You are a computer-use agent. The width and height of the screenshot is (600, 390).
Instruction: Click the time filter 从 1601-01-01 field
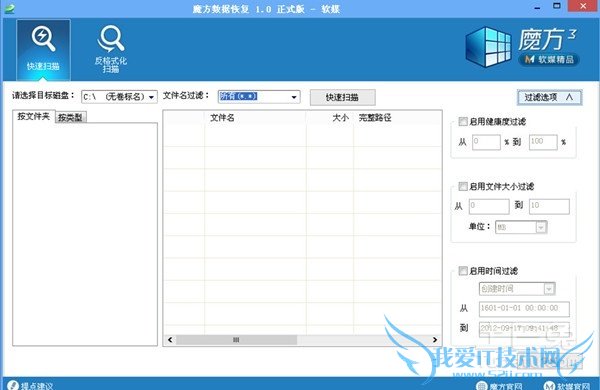pos(524,308)
